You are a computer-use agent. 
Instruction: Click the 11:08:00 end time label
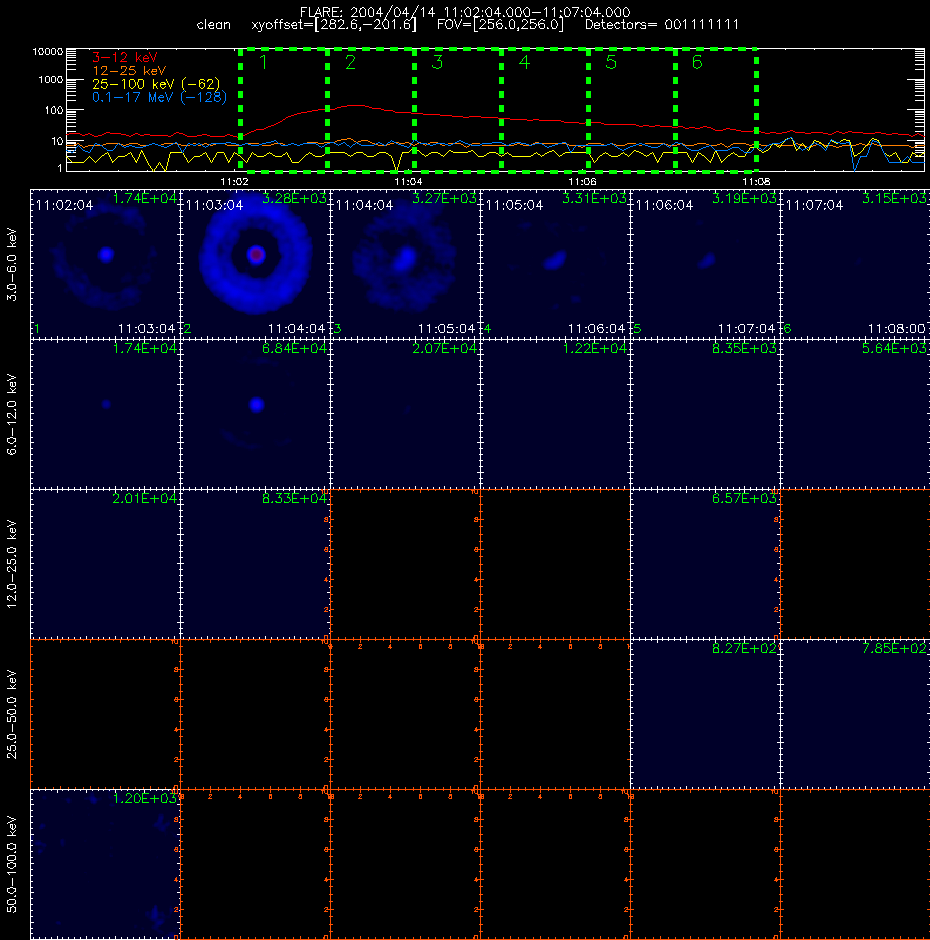(896, 329)
